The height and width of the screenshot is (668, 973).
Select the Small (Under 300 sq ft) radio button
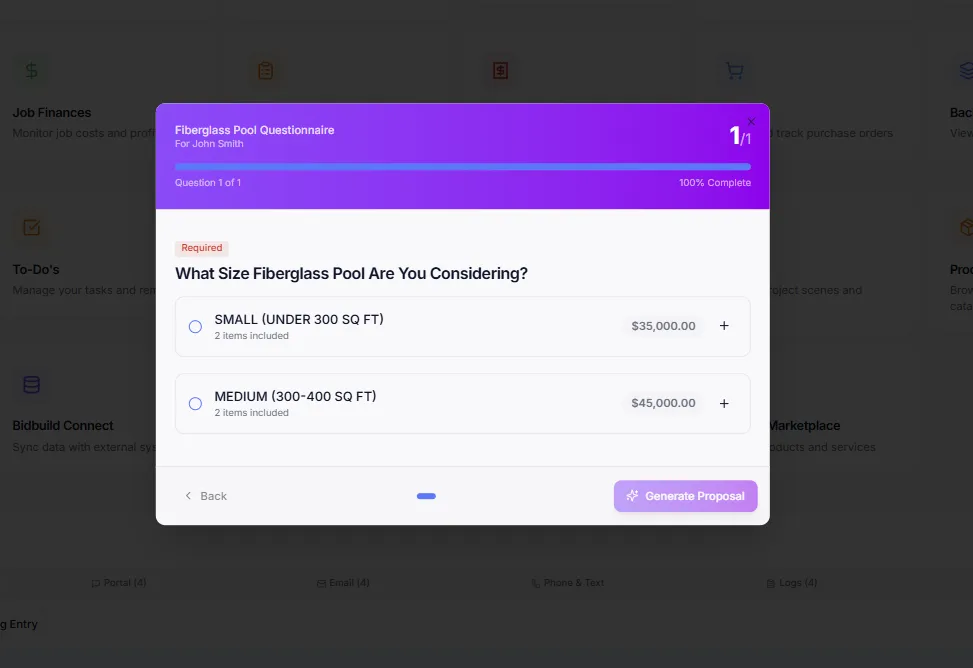(x=195, y=327)
